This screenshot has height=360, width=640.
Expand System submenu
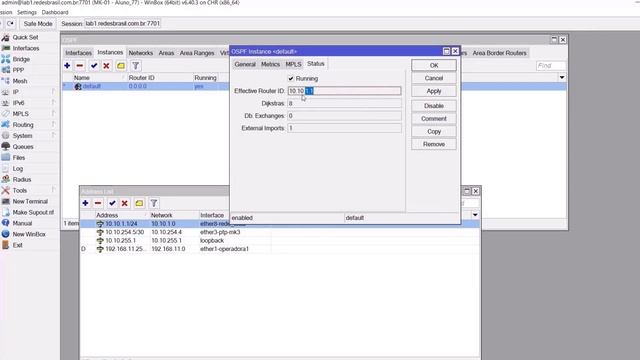53,136
